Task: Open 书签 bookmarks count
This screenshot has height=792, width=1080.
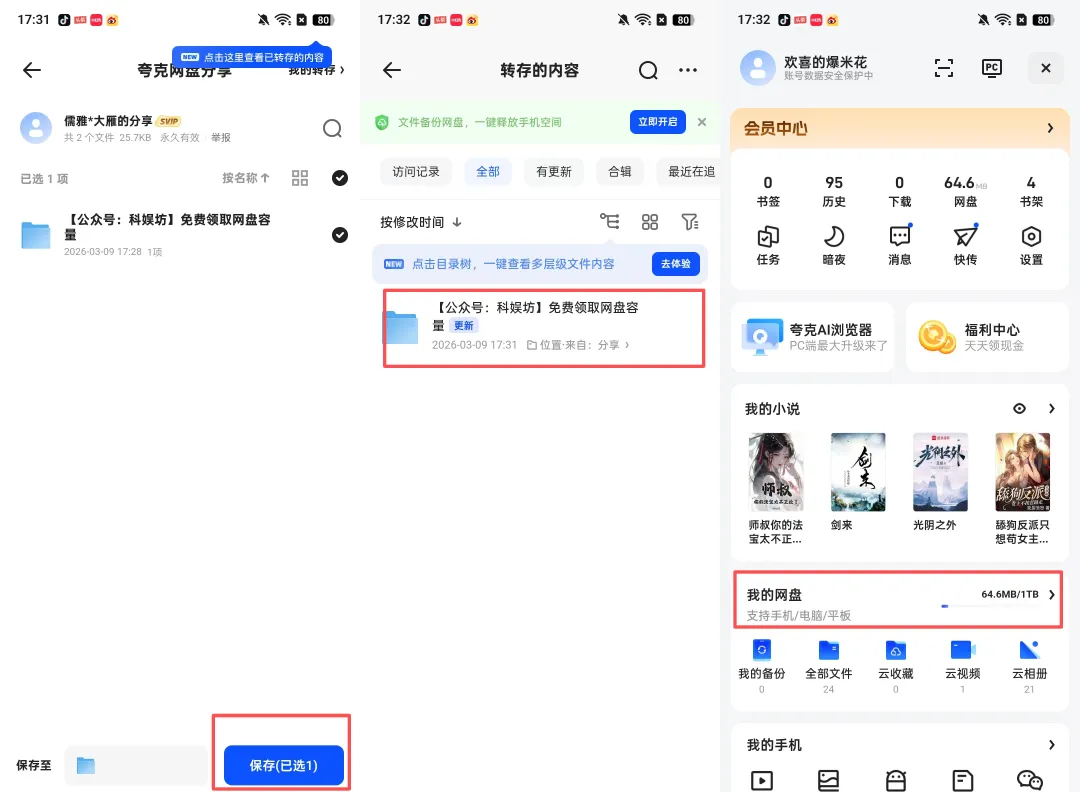Action: click(768, 191)
